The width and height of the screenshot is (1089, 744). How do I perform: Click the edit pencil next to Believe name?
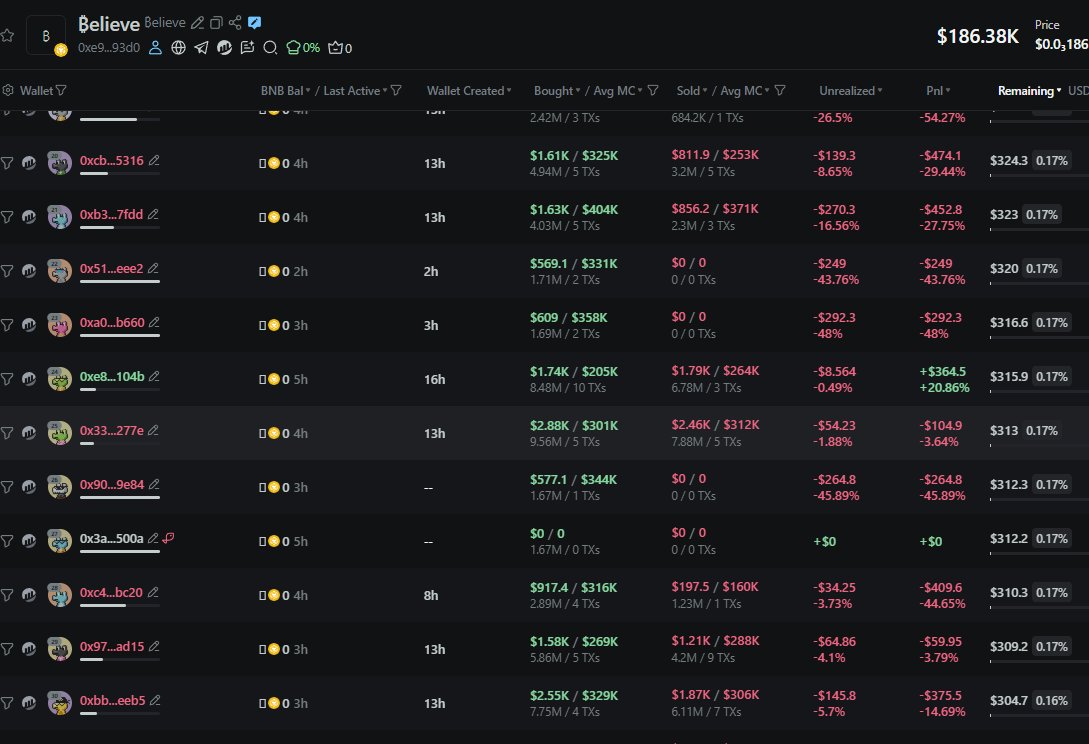click(x=197, y=23)
